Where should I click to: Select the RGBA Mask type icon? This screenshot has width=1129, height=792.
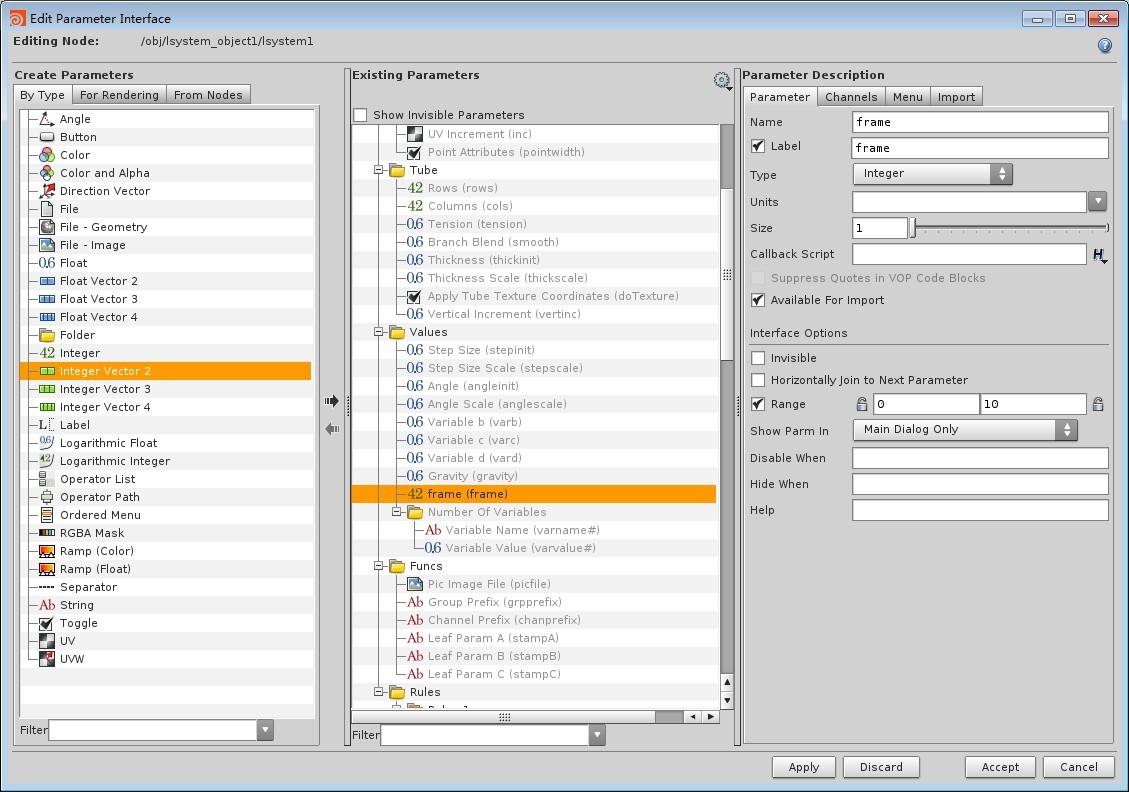pos(47,533)
